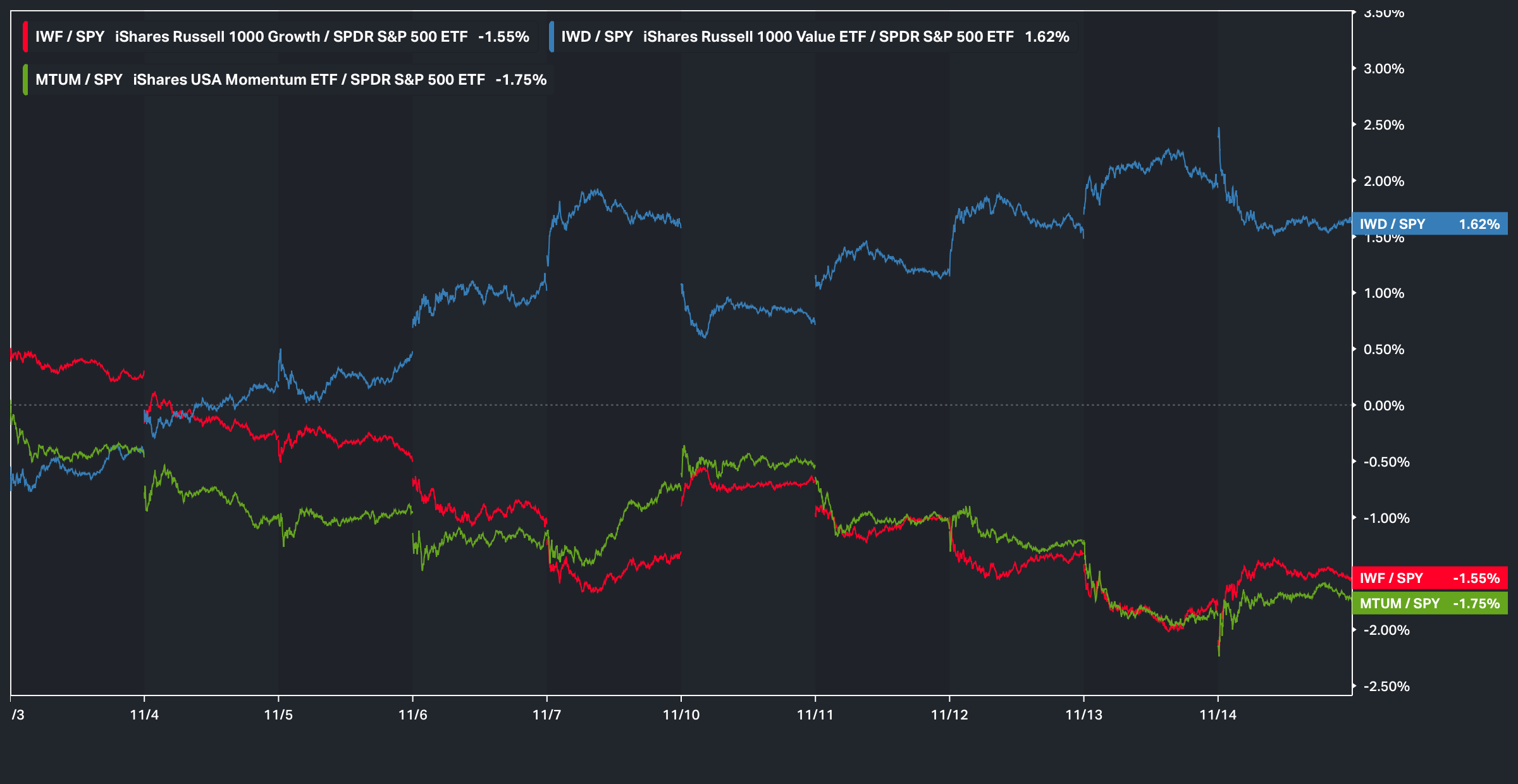Image resolution: width=1518 pixels, height=784 pixels.
Task: Click the 11/4 date tick on time axis
Action: pyautogui.click(x=144, y=714)
